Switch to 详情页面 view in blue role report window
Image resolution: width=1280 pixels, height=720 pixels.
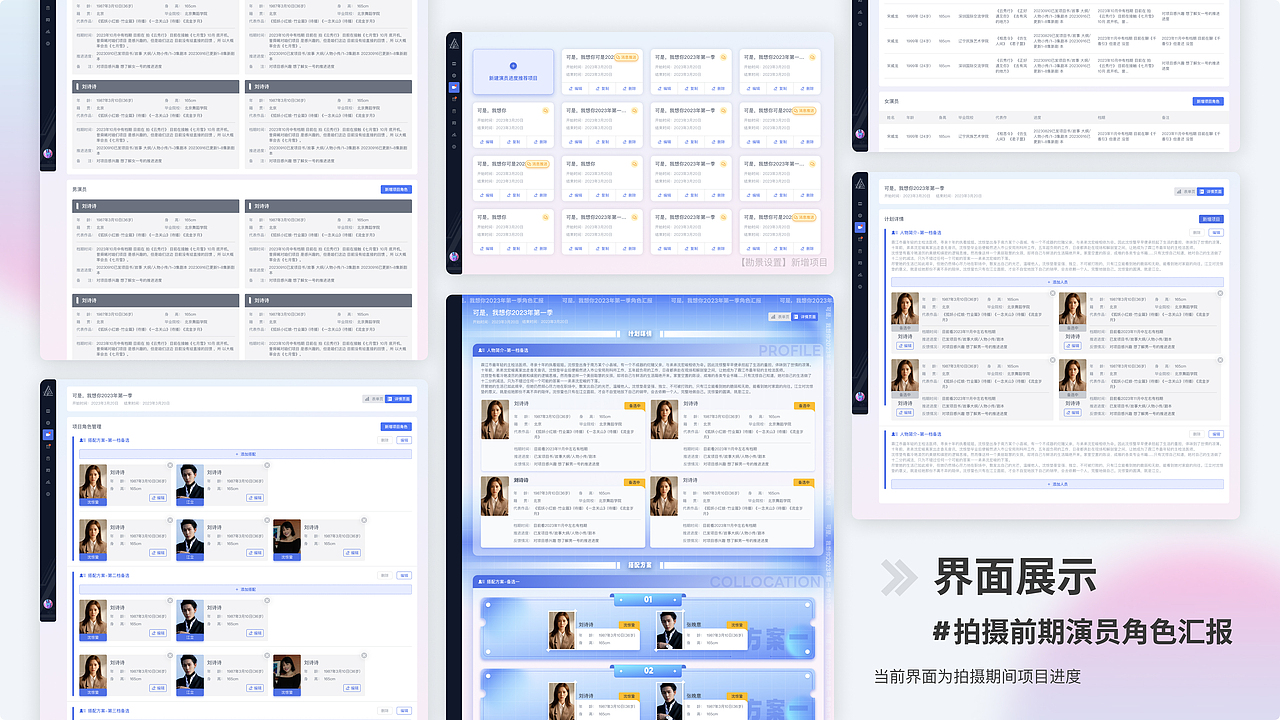804,316
